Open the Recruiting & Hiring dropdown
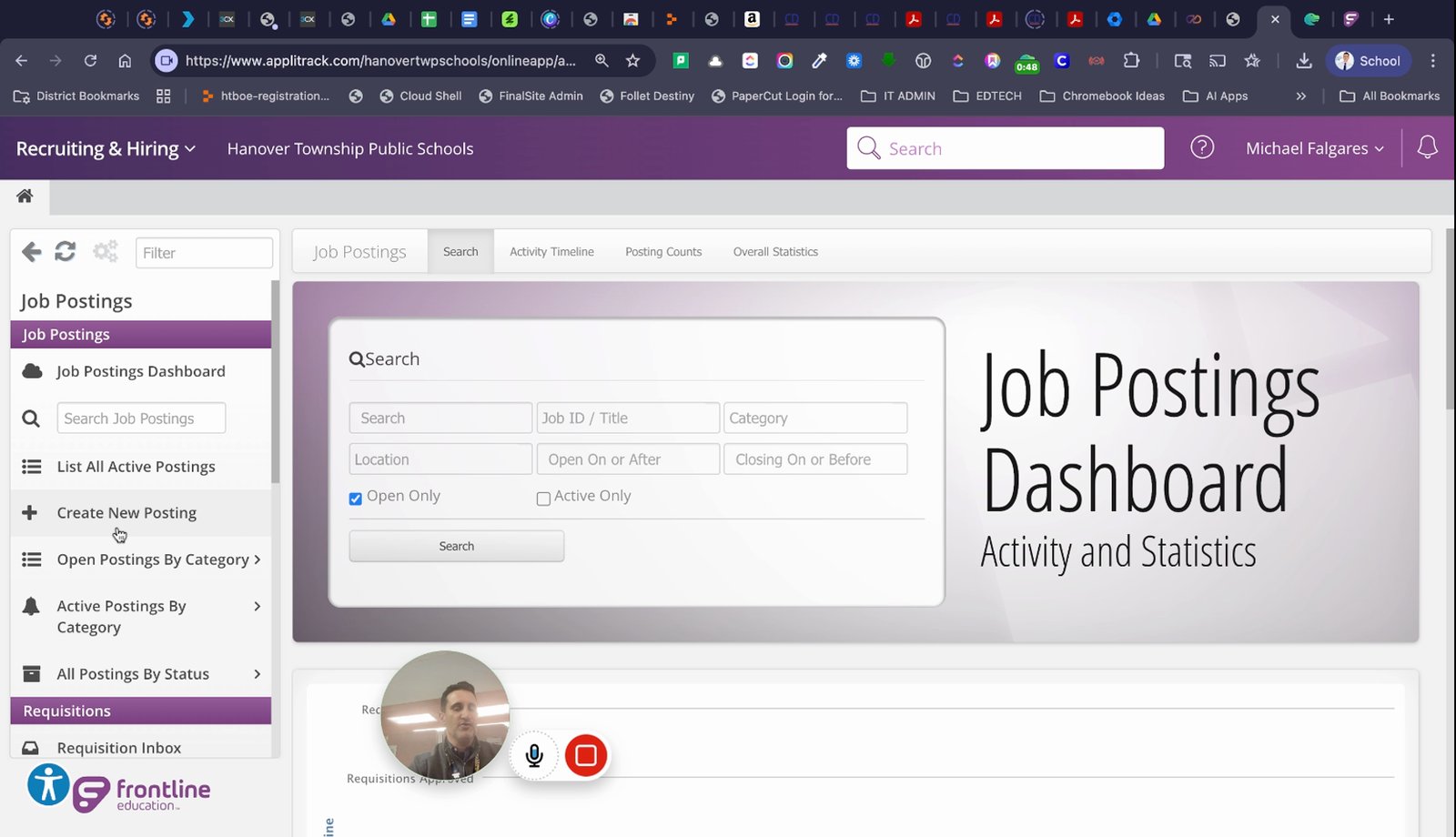Viewport: 1456px width, 837px height. click(x=106, y=148)
